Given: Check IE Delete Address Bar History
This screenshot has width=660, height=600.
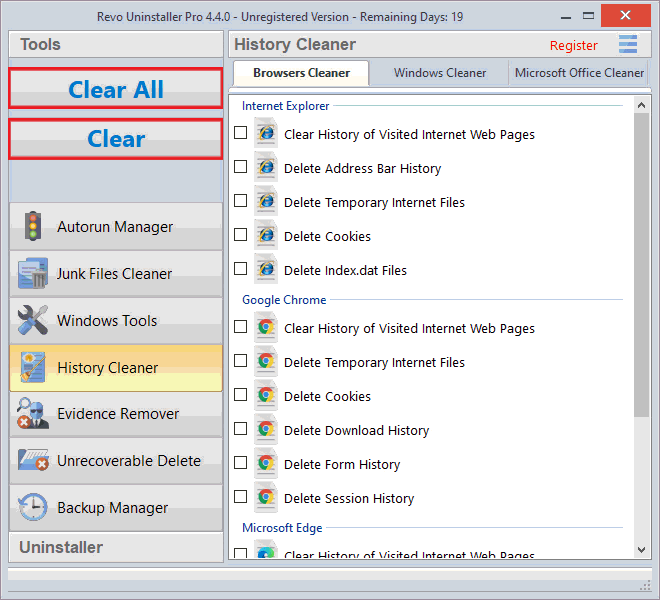Looking at the screenshot, I should (x=240, y=167).
